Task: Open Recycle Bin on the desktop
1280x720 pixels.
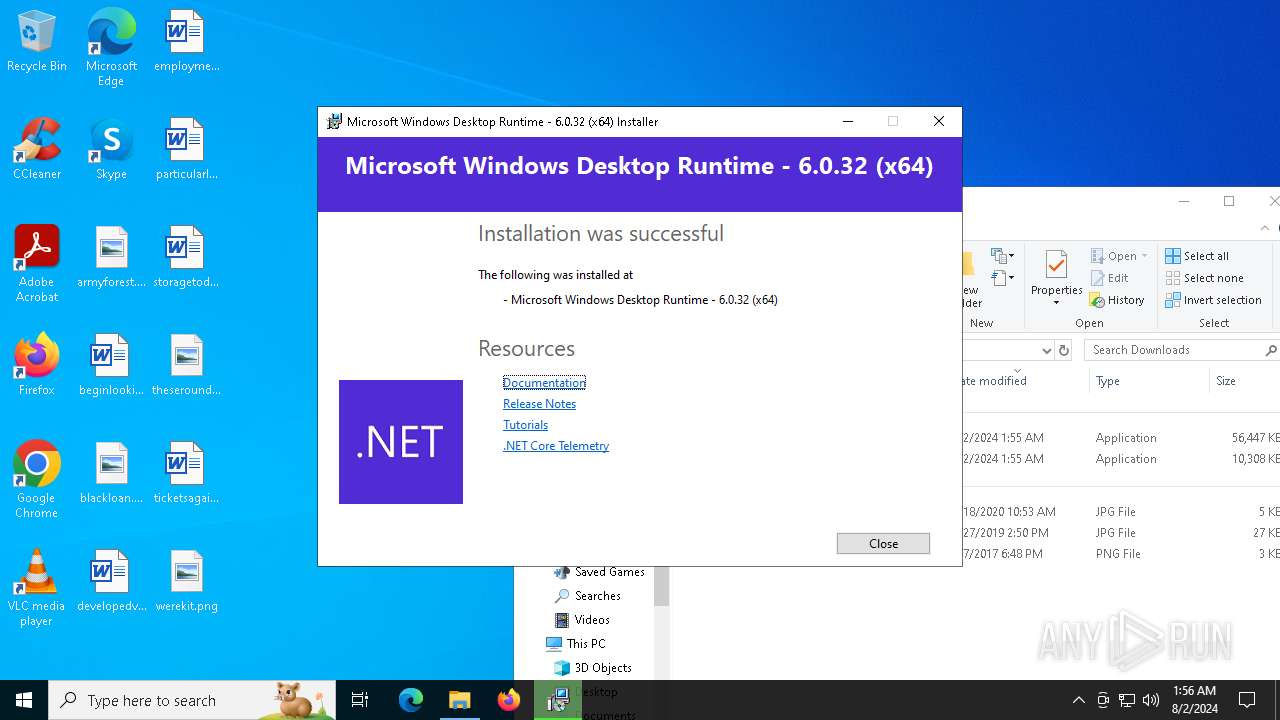Action: [37, 41]
